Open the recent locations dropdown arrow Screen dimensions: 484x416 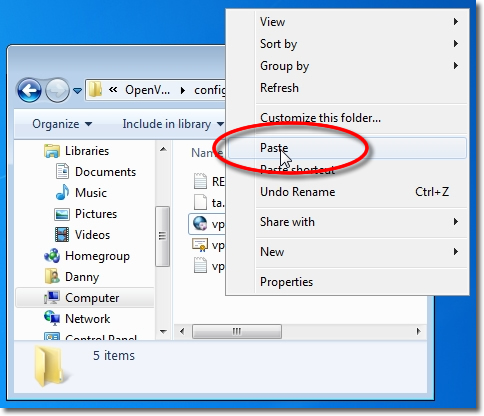click(x=77, y=90)
